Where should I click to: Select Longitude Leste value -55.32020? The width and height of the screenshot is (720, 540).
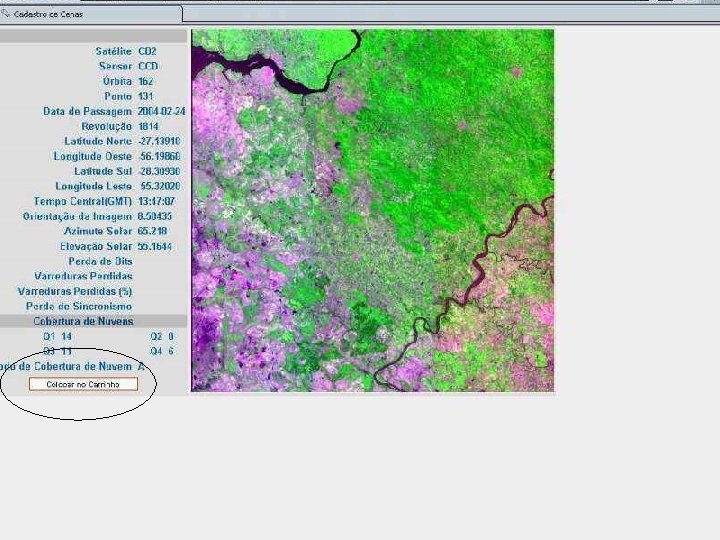point(160,186)
